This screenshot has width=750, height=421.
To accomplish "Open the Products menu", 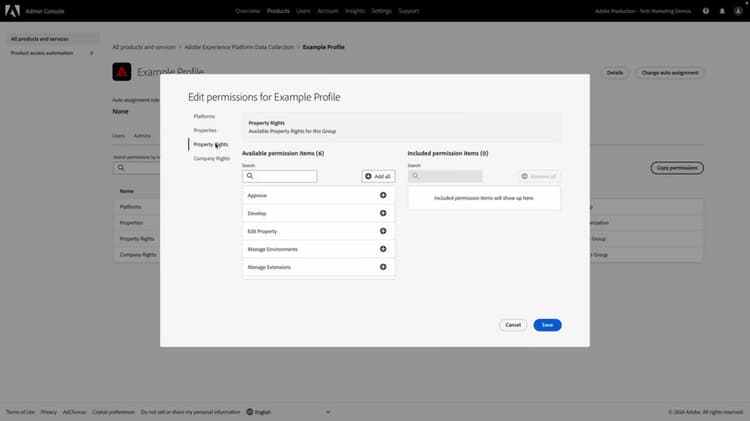I will click(278, 11).
